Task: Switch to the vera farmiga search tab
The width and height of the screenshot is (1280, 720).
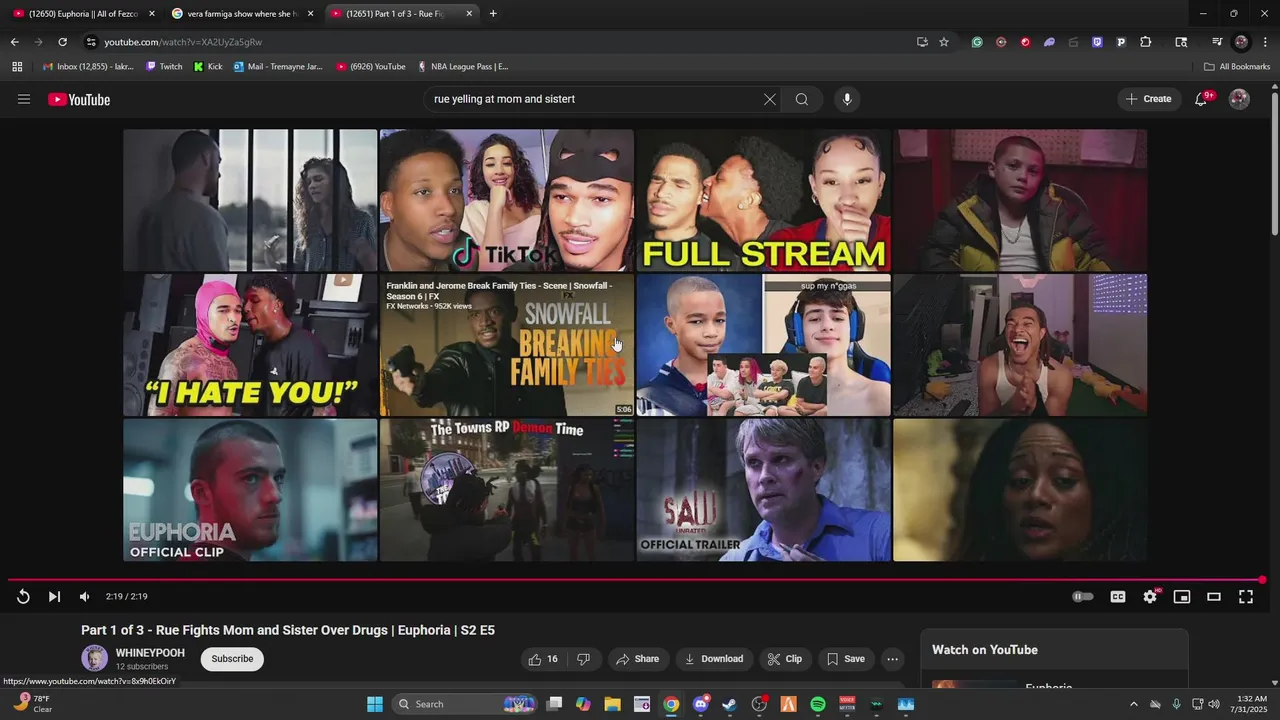Action: click(x=242, y=14)
